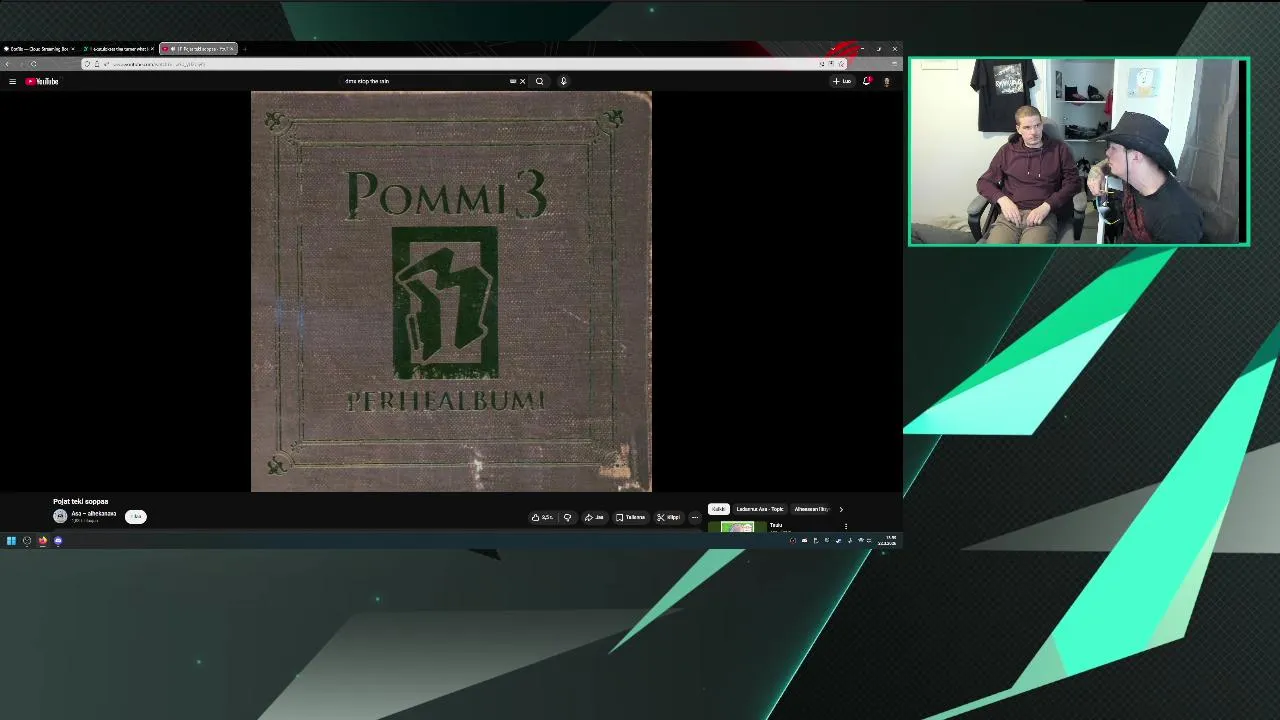Create a clip (Klippi)
1280x720 pixels.
coord(668,517)
